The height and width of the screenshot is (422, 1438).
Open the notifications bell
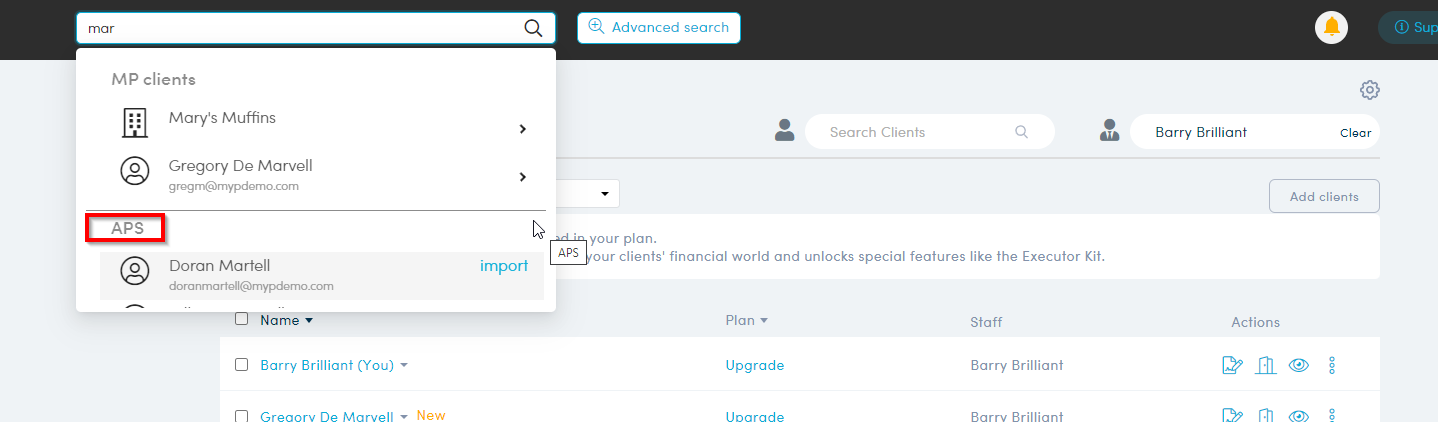point(1331,27)
